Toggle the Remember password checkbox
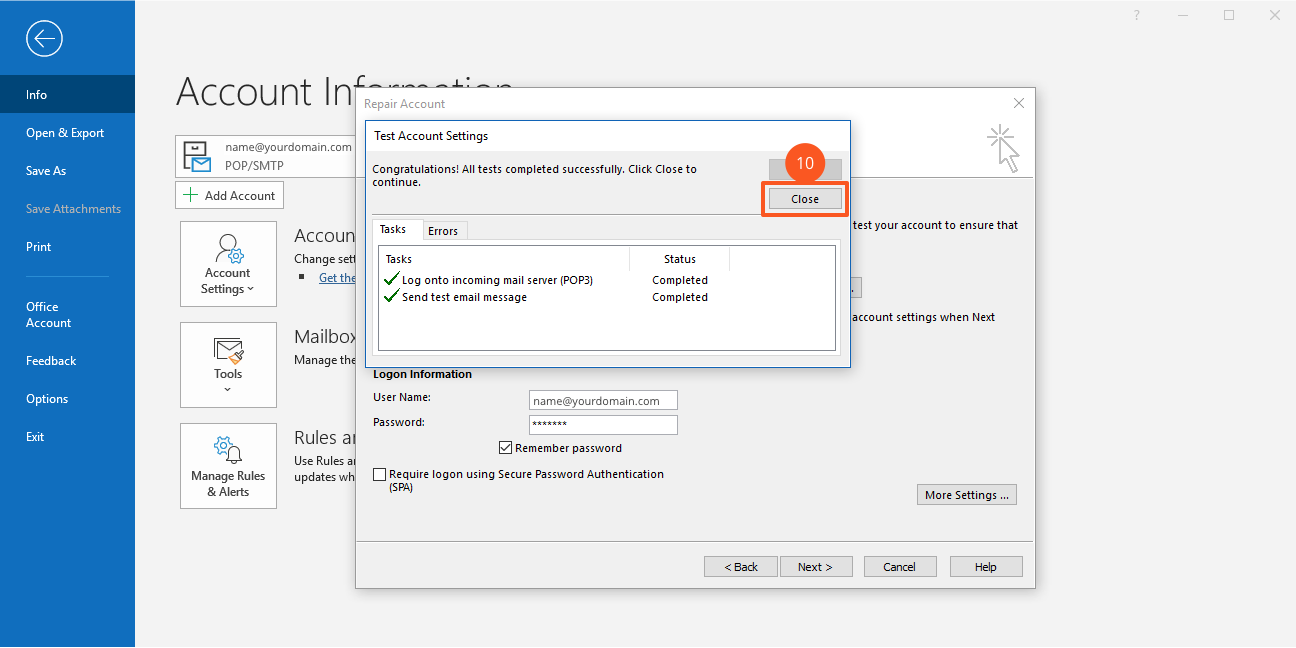The image size is (1296, 648). pos(505,448)
